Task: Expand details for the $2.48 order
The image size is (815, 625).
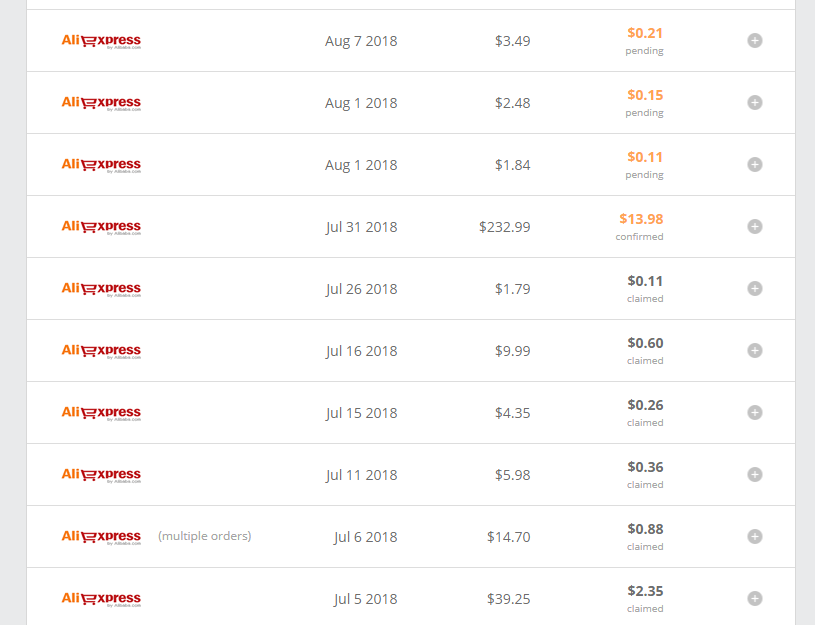Action: click(755, 102)
